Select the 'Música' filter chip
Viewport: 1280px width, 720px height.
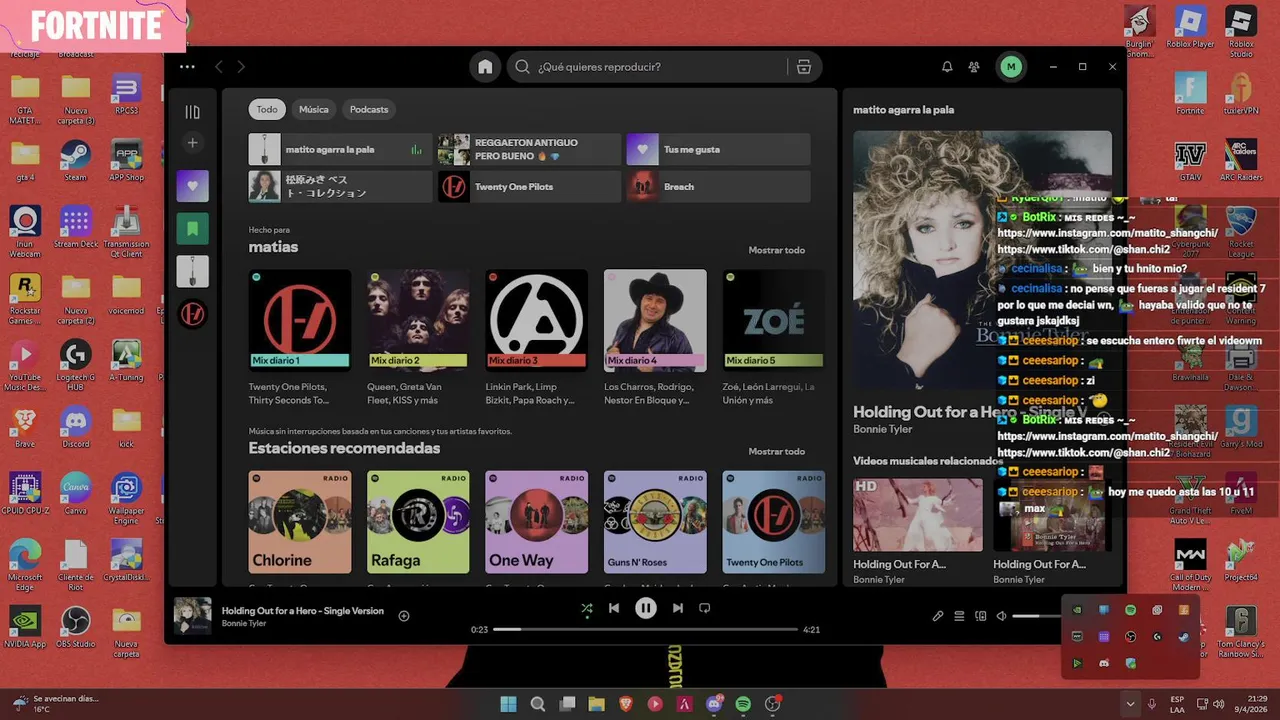314,109
